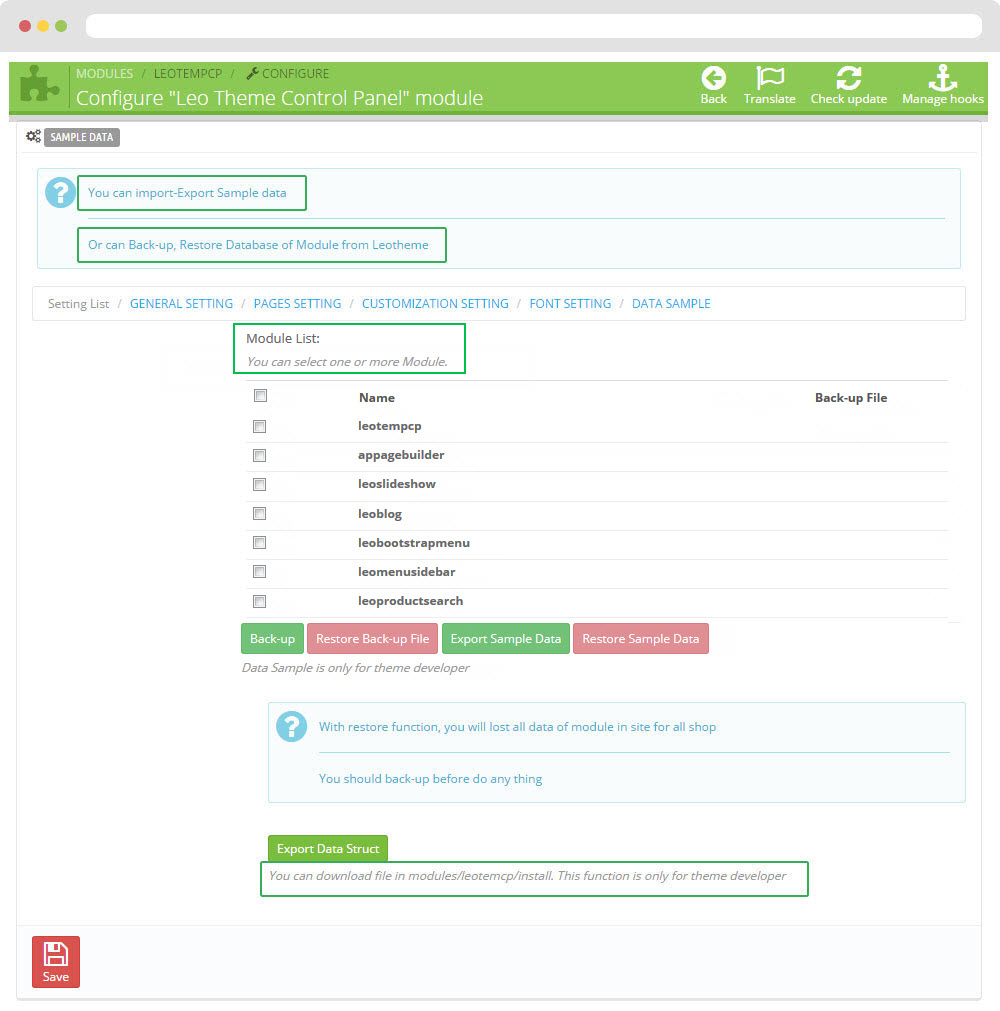Click the Restore Sample Data button

[x=641, y=638]
